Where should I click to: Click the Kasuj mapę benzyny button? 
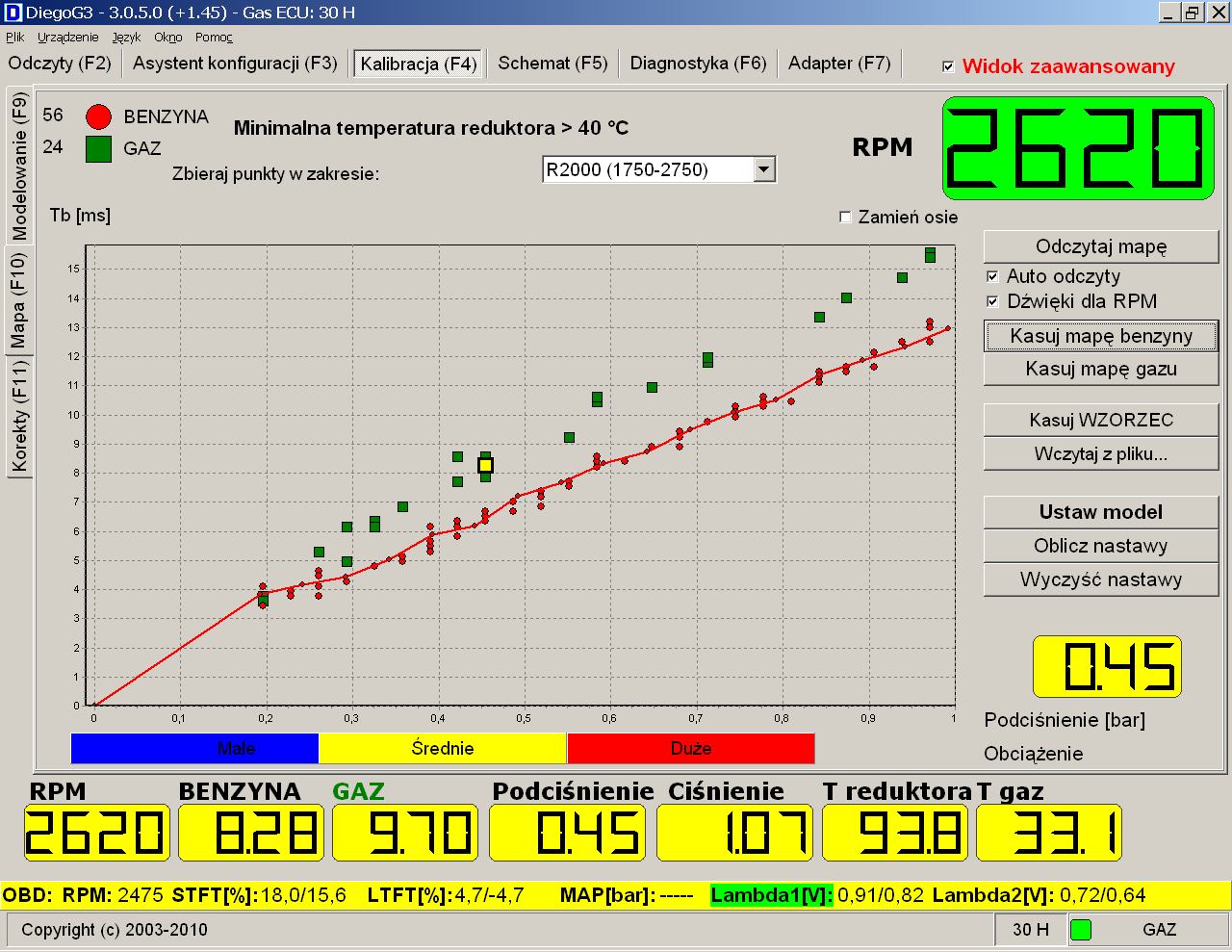[x=1101, y=336]
